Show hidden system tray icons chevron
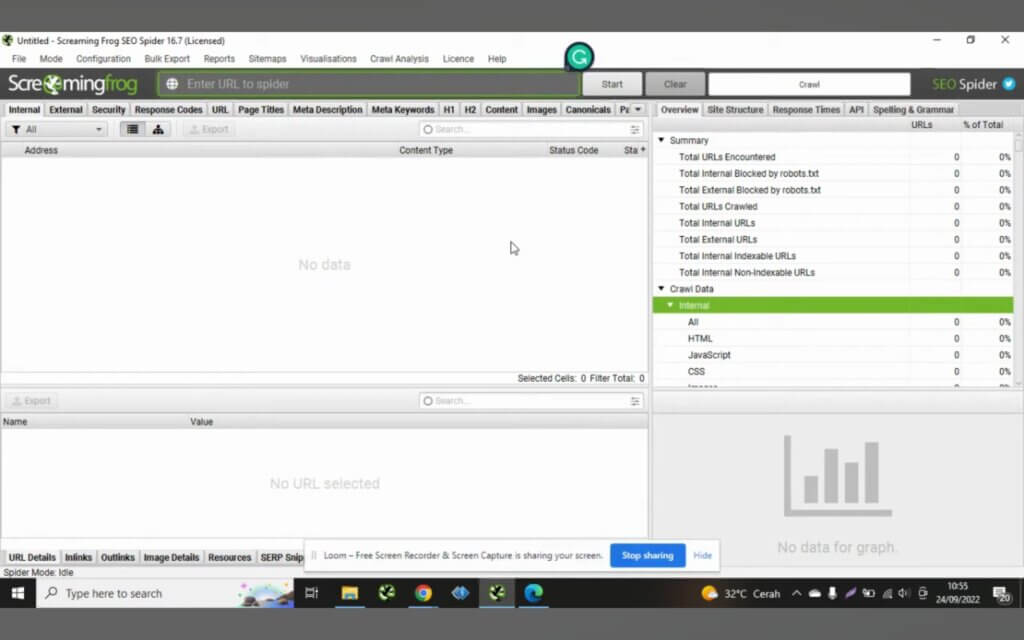1024x640 pixels. (x=796, y=594)
